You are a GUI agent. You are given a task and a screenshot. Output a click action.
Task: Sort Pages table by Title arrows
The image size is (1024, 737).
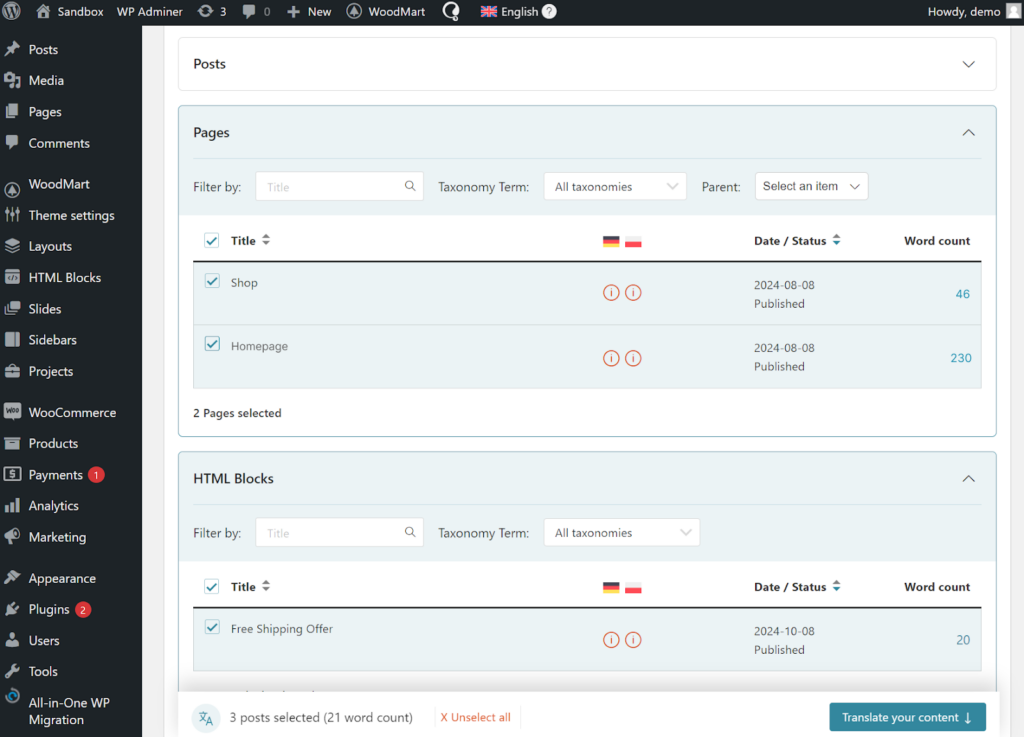coord(266,240)
